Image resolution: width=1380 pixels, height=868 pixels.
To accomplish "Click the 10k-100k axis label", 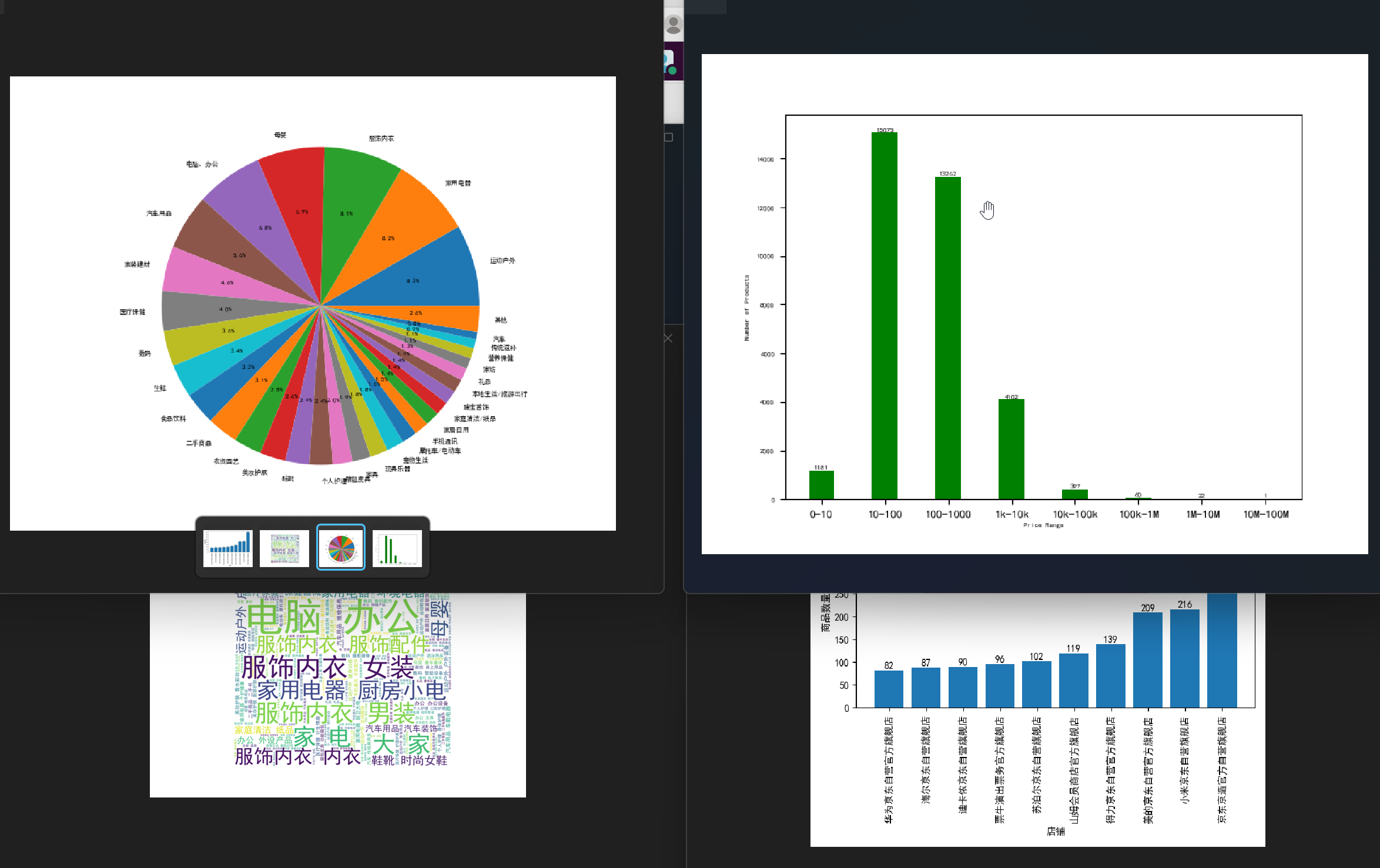I will [x=1075, y=515].
